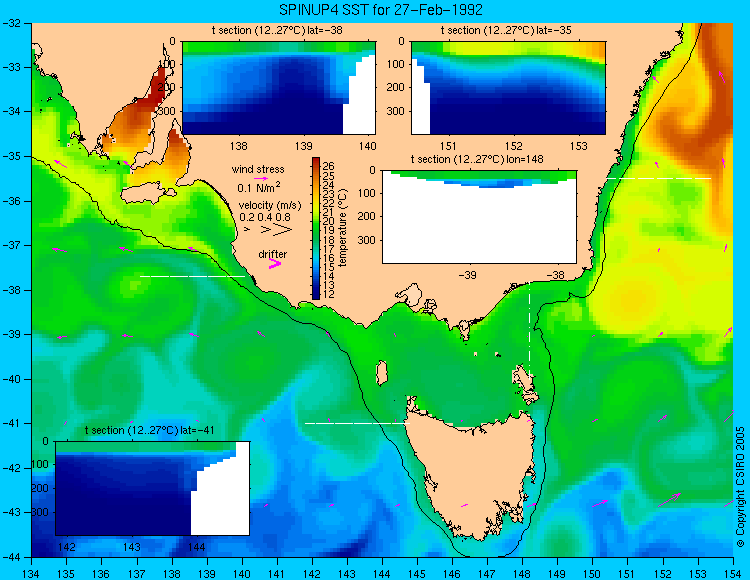Viewport: 750px width, 580px height.
Task: Click the vertical dashed section line at longitude 148
Action: [x=529, y=330]
